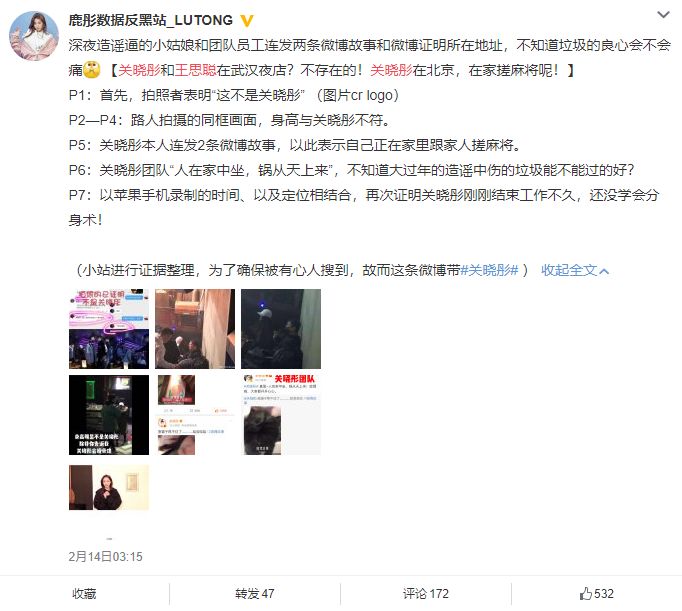Open the first chat-screenshot thumbnail
This screenshot has height=611, width=682.
[x=109, y=329]
